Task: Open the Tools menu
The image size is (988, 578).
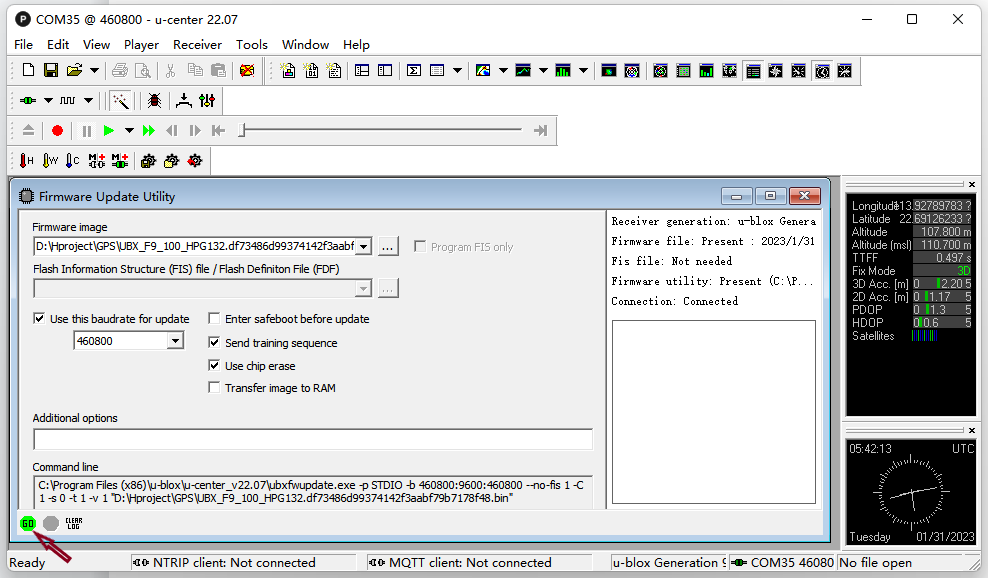Action: pyautogui.click(x=252, y=45)
